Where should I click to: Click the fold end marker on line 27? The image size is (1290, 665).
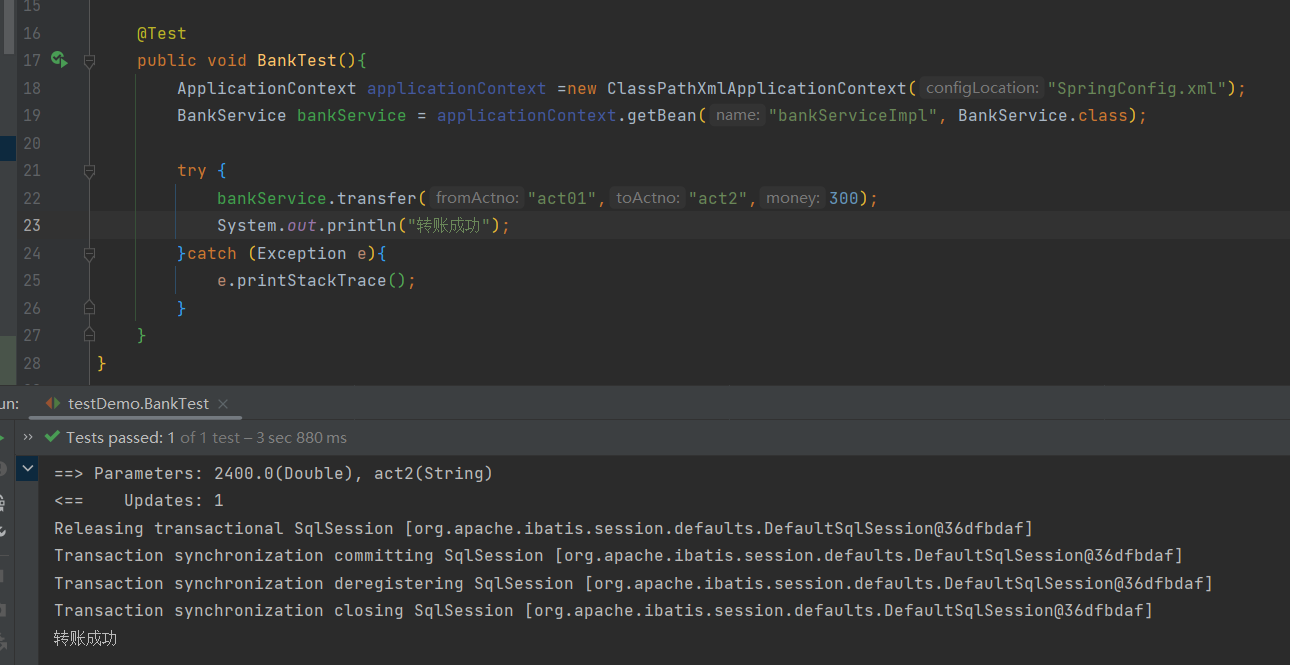[89, 335]
